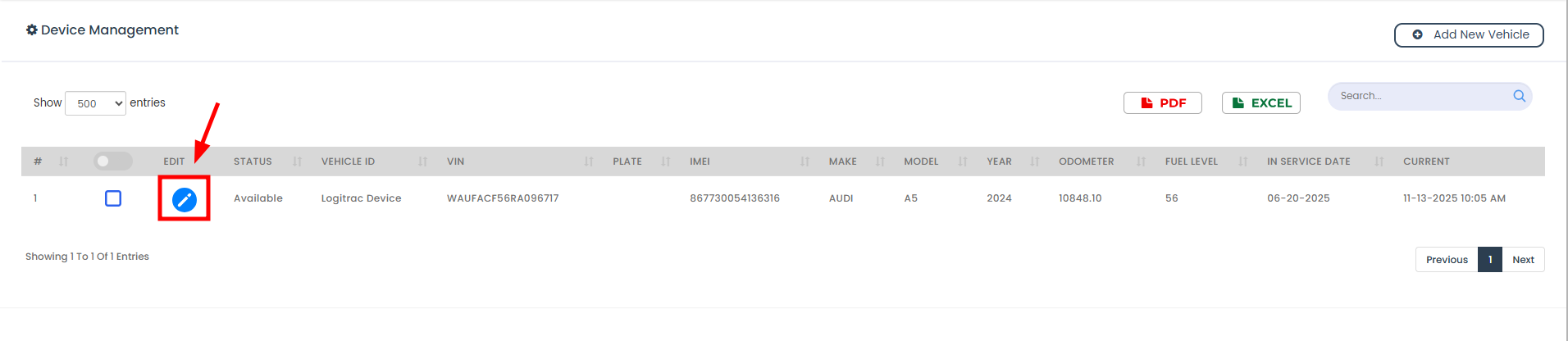
Task: Go to page 1 in pagination
Action: click(x=1489, y=260)
